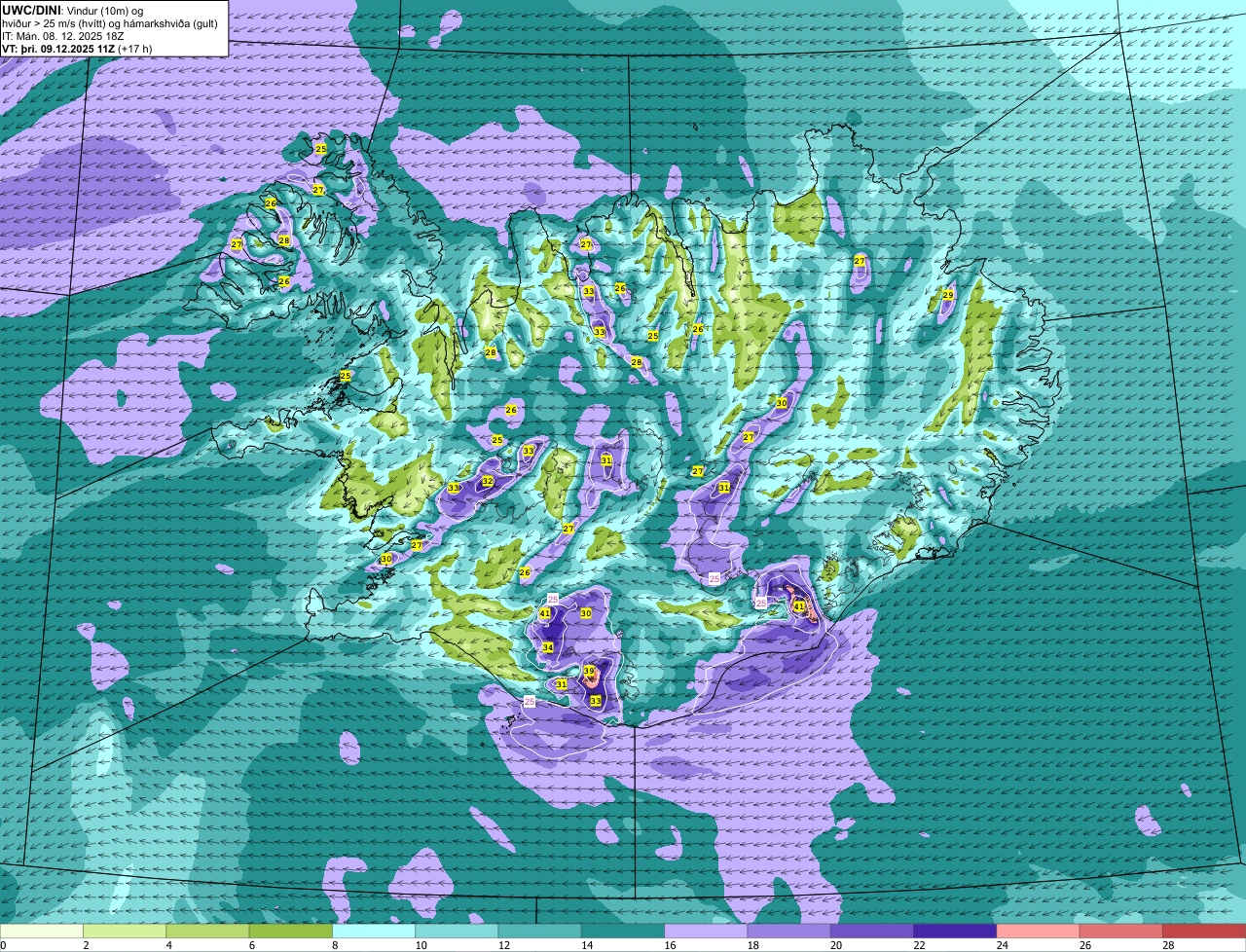Click the red legend swatch above 28
The height and width of the screenshot is (952, 1246).
pyautogui.click(x=1203, y=932)
